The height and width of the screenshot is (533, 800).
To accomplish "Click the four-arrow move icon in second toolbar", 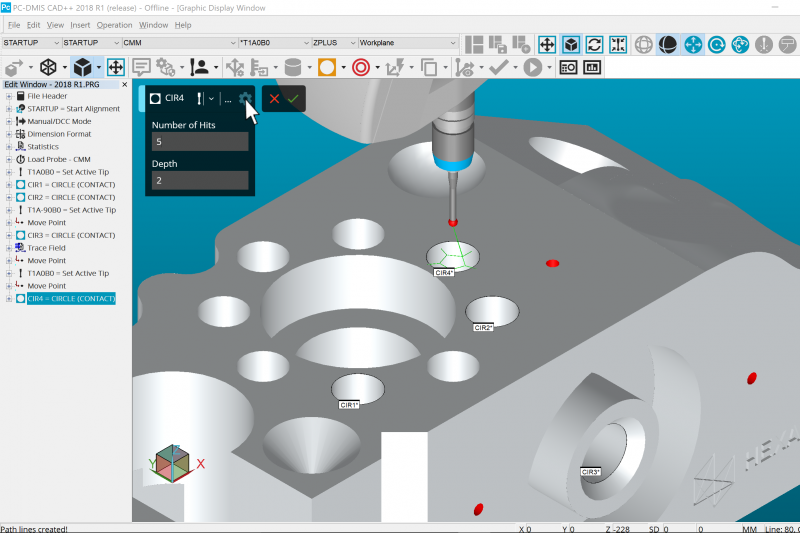I will click(116, 67).
